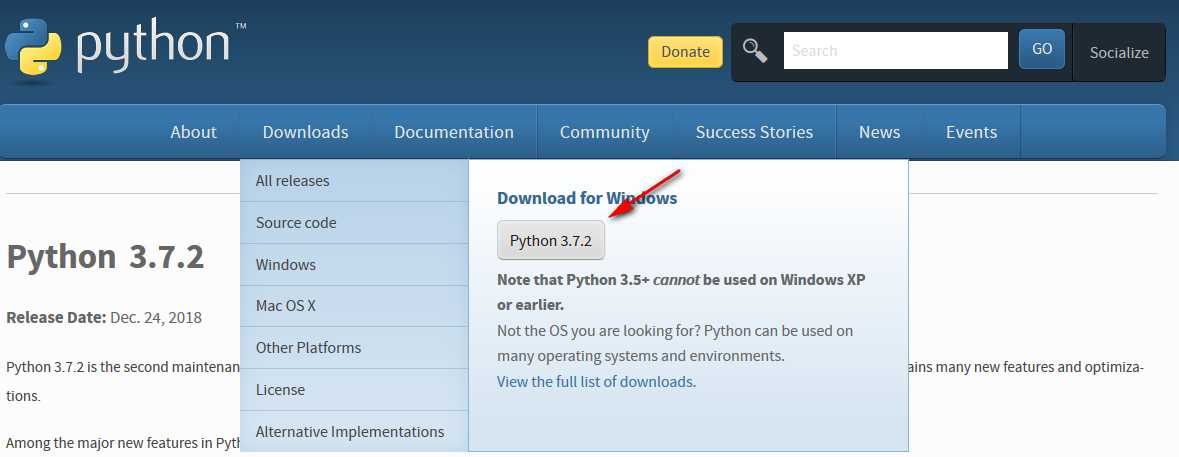Follow View the full list of downloads link

point(595,382)
